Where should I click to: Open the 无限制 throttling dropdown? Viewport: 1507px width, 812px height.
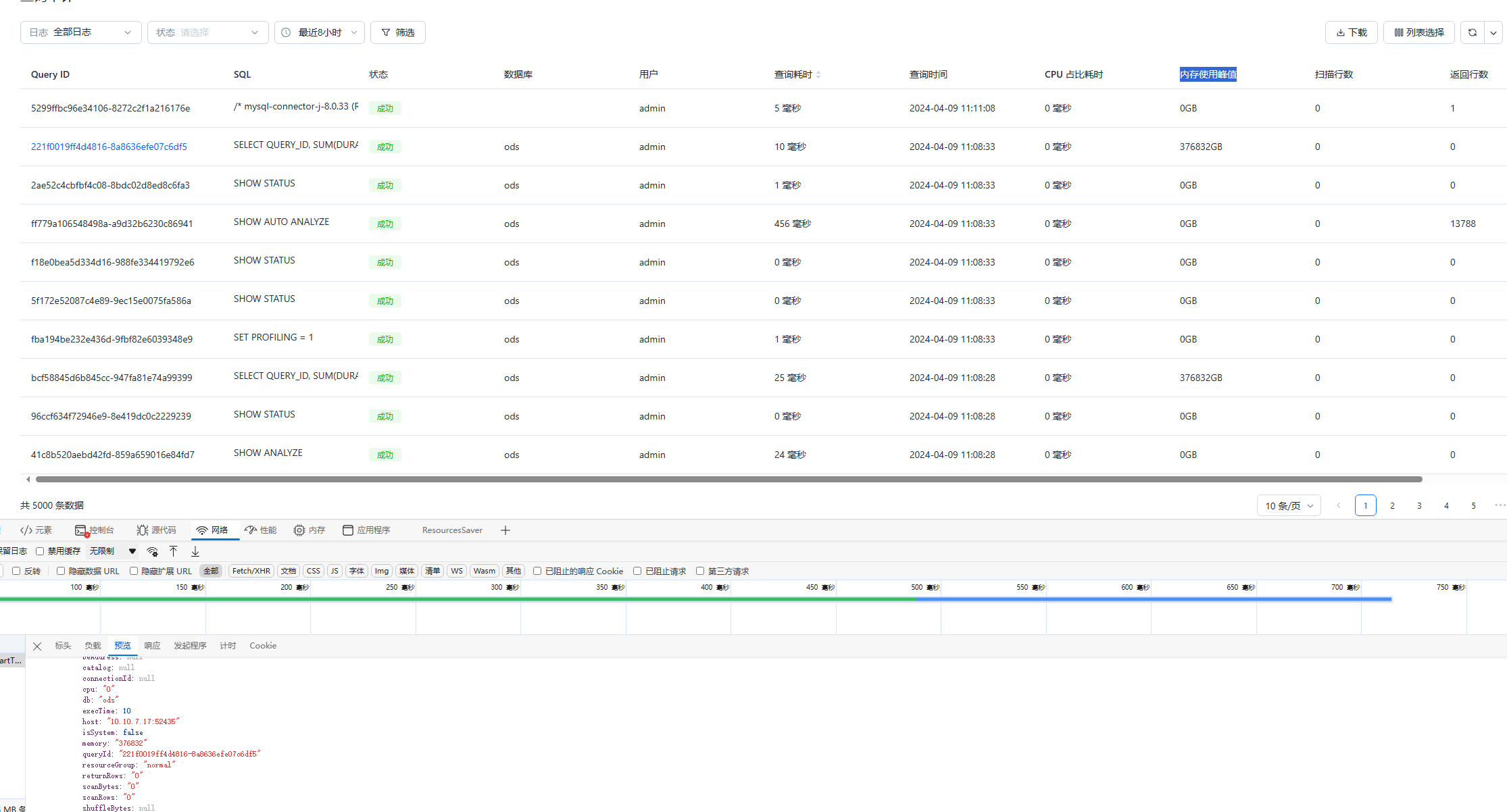[x=113, y=551]
